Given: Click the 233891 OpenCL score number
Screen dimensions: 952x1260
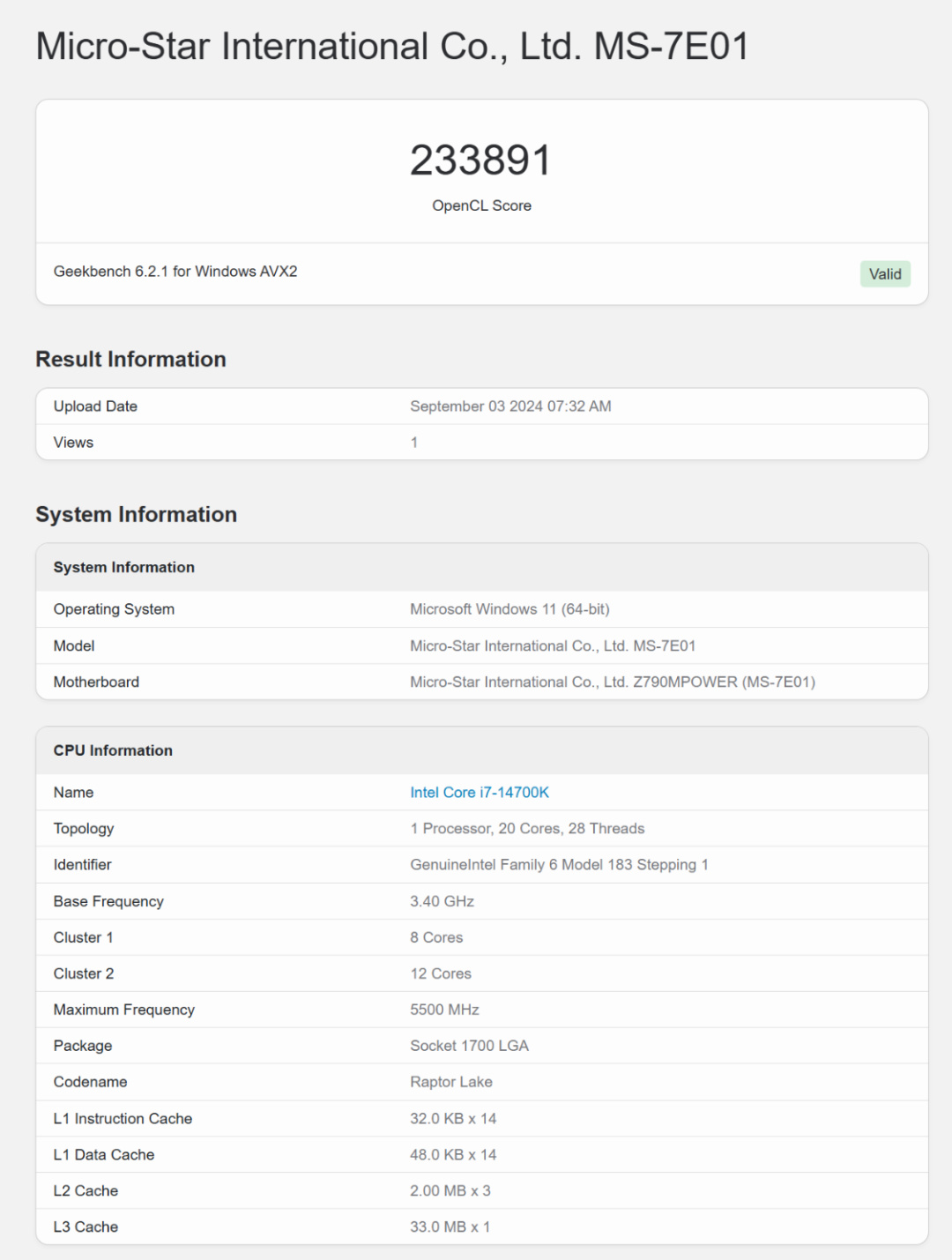Looking at the screenshot, I should click(480, 160).
